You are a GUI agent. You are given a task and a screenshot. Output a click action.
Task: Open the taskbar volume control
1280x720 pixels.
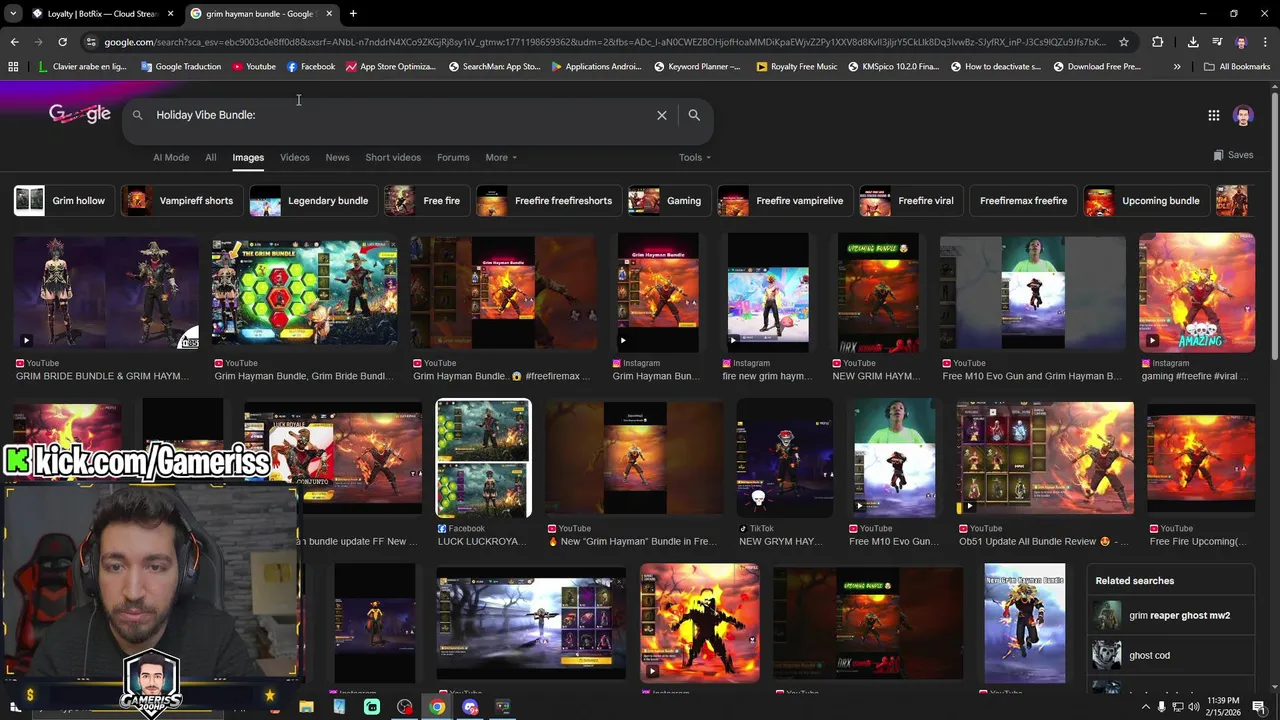[1193, 707]
